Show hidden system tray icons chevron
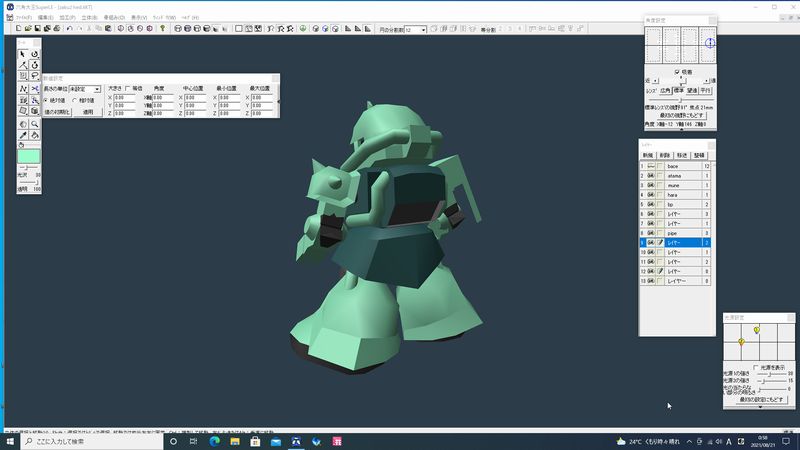Viewport: 800px width, 450px height. pos(689,441)
